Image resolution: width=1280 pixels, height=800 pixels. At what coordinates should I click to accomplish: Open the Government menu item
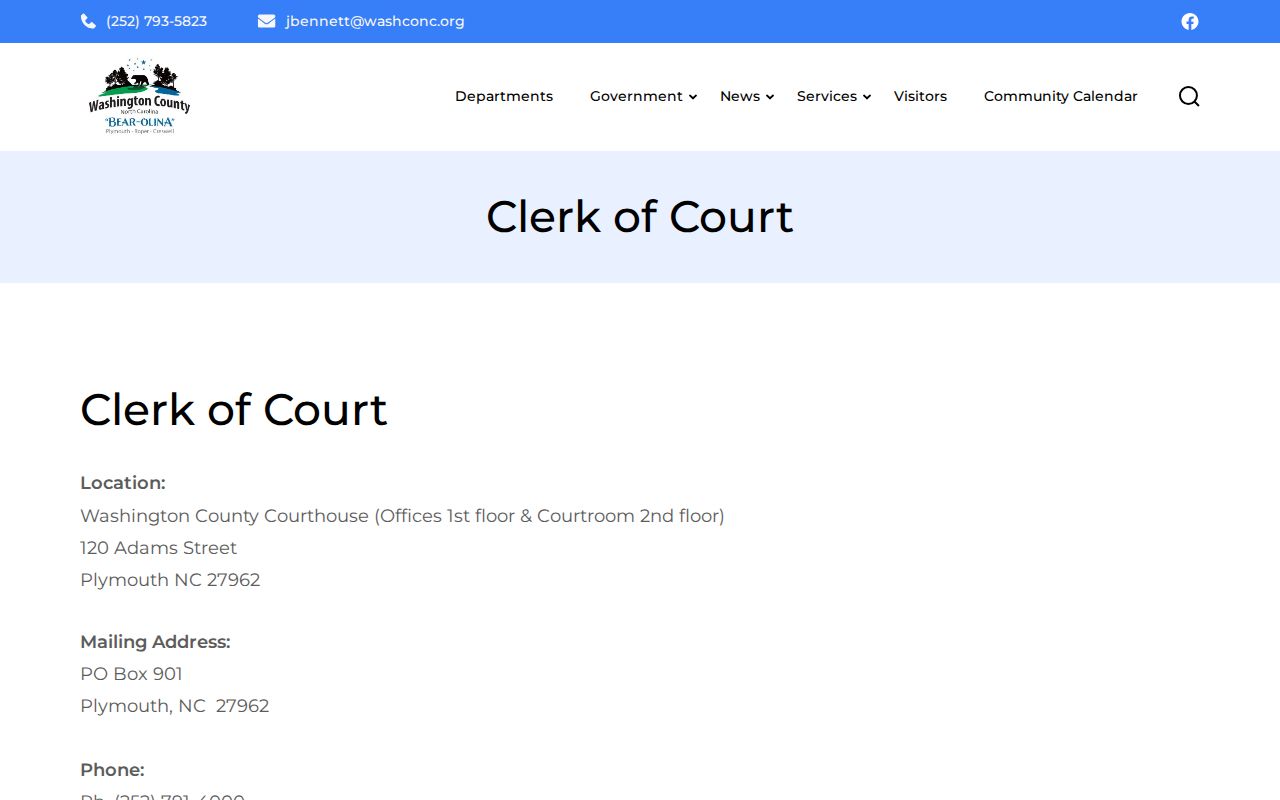[636, 96]
